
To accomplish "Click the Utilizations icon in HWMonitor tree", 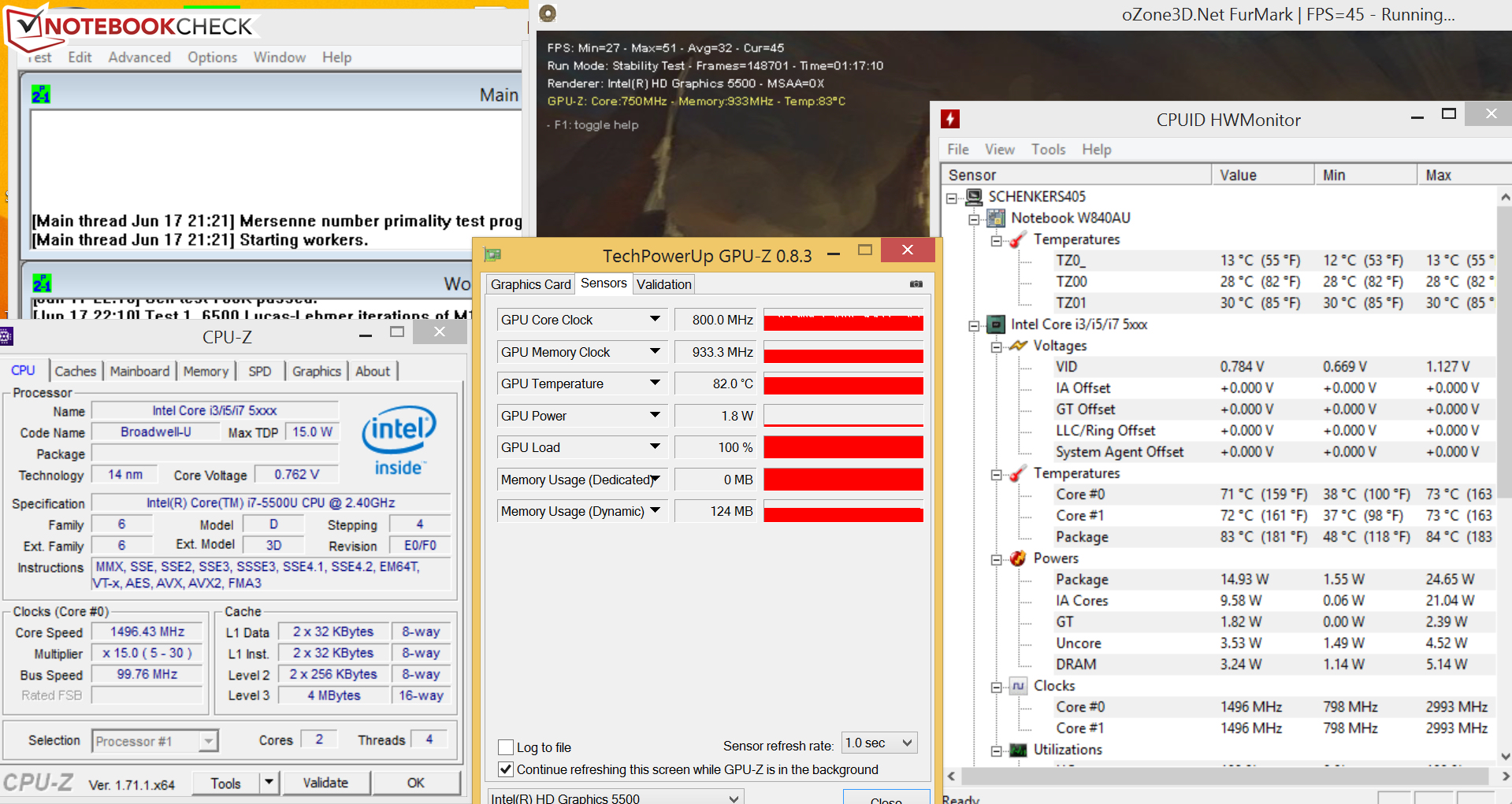I will pyautogui.click(x=1018, y=750).
